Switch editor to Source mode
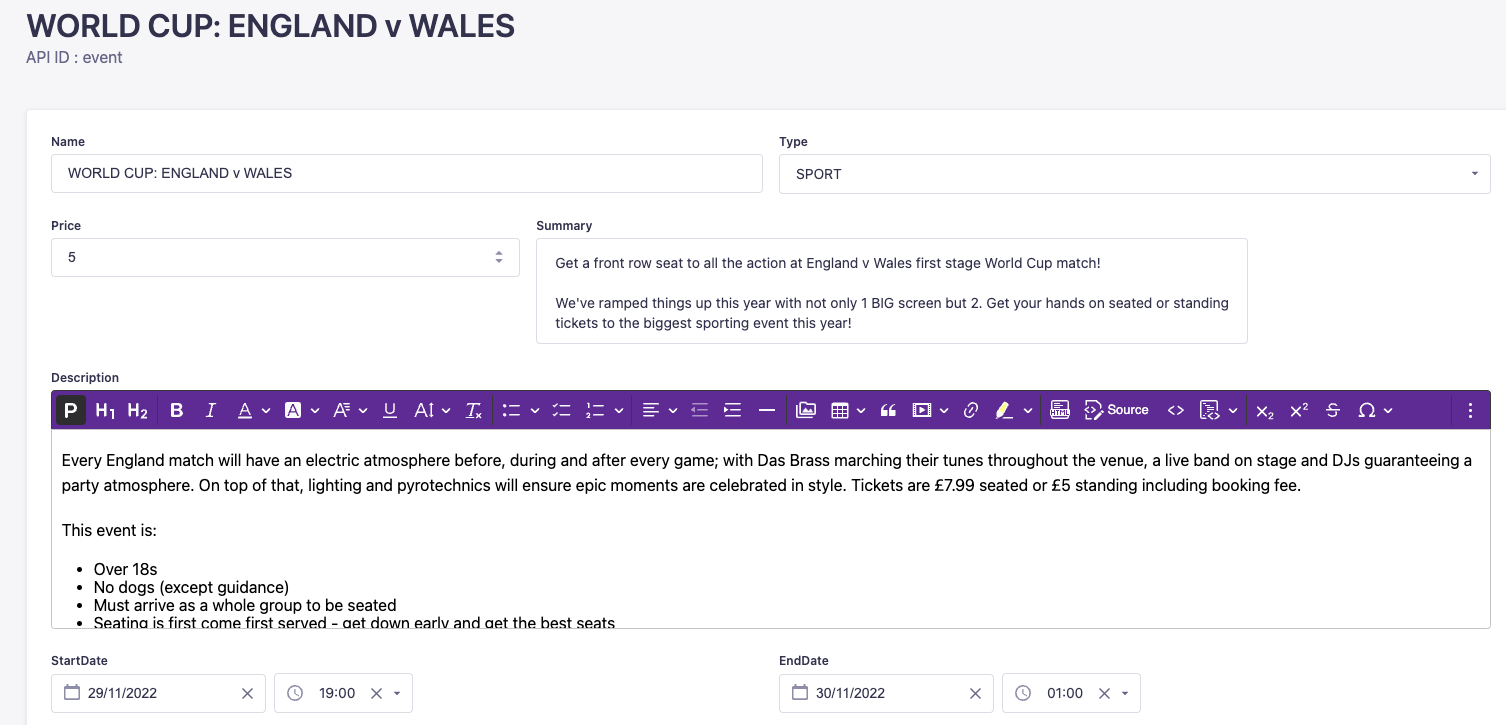Image resolution: width=1506 pixels, height=725 pixels. pyautogui.click(x=1117, y=410)
